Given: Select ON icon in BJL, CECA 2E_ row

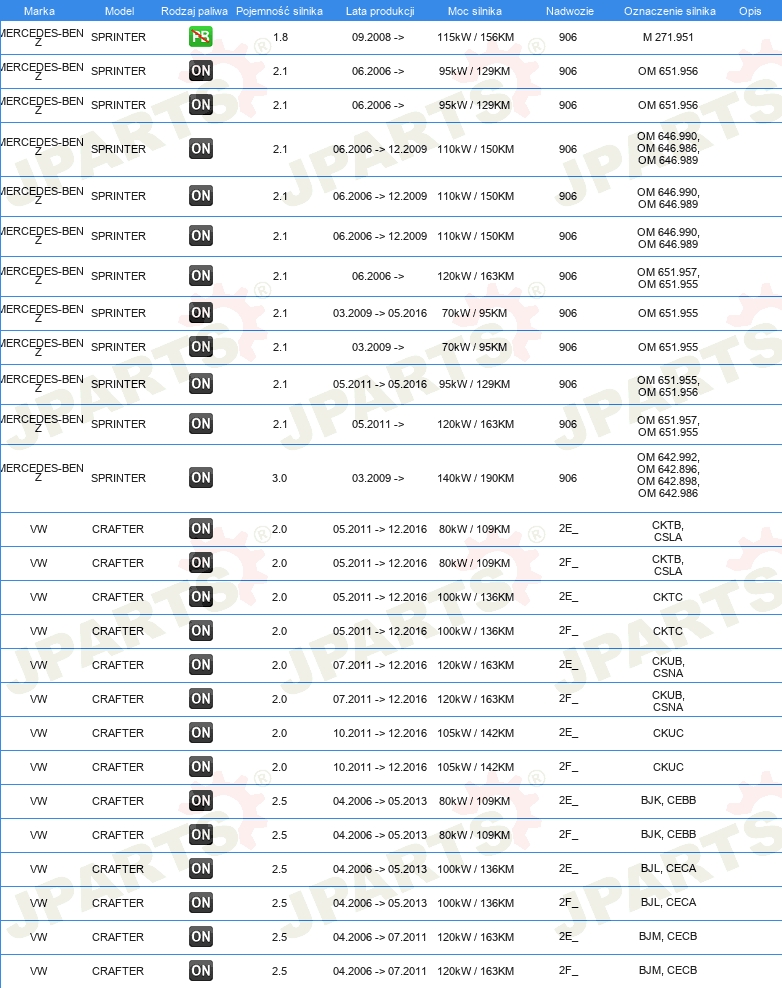Looking at the screenshot, I should (x=200, y=869).
